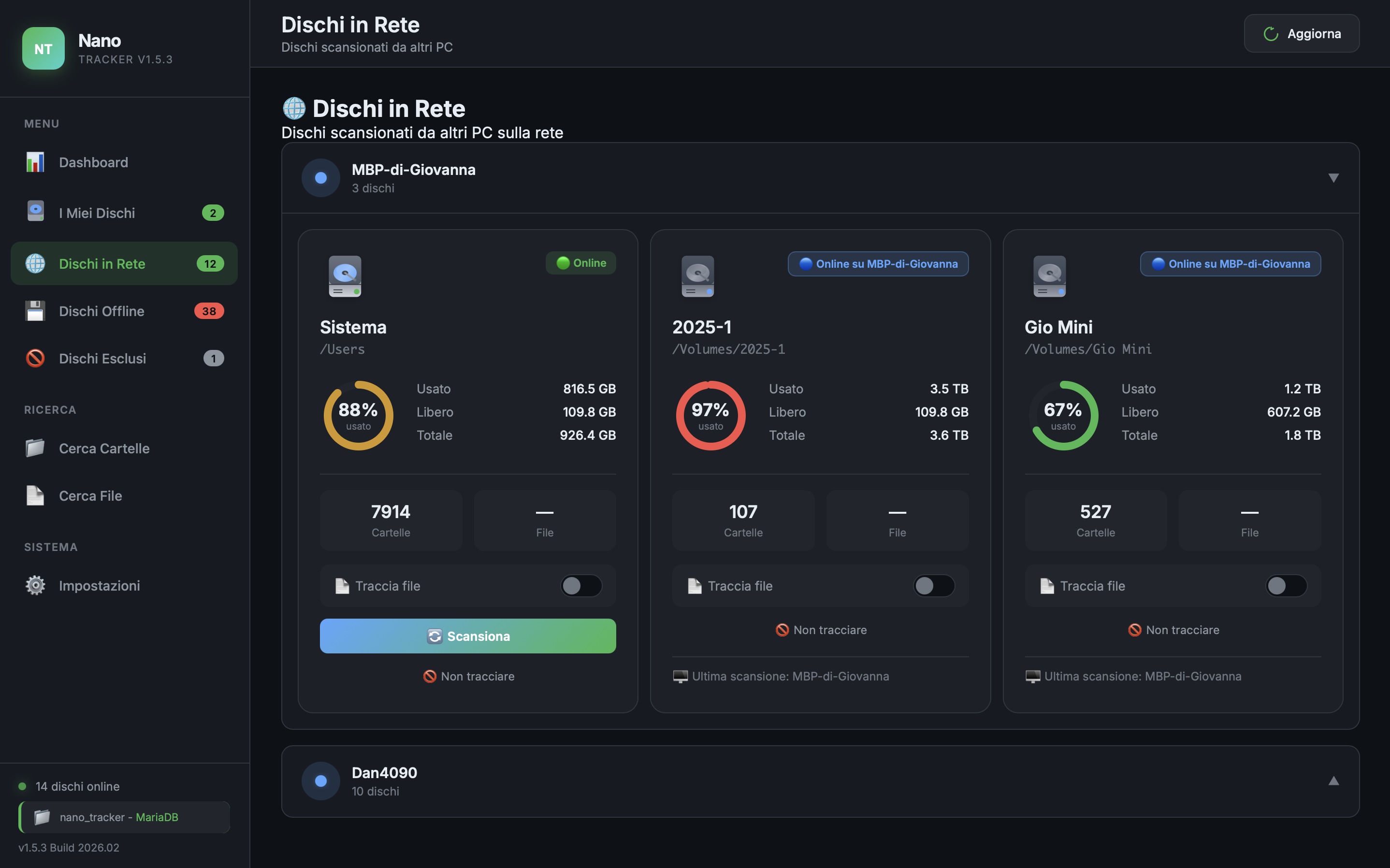Open Cerca Cartelle search
The image size is (1390, 868).
(x=104, y=448)
